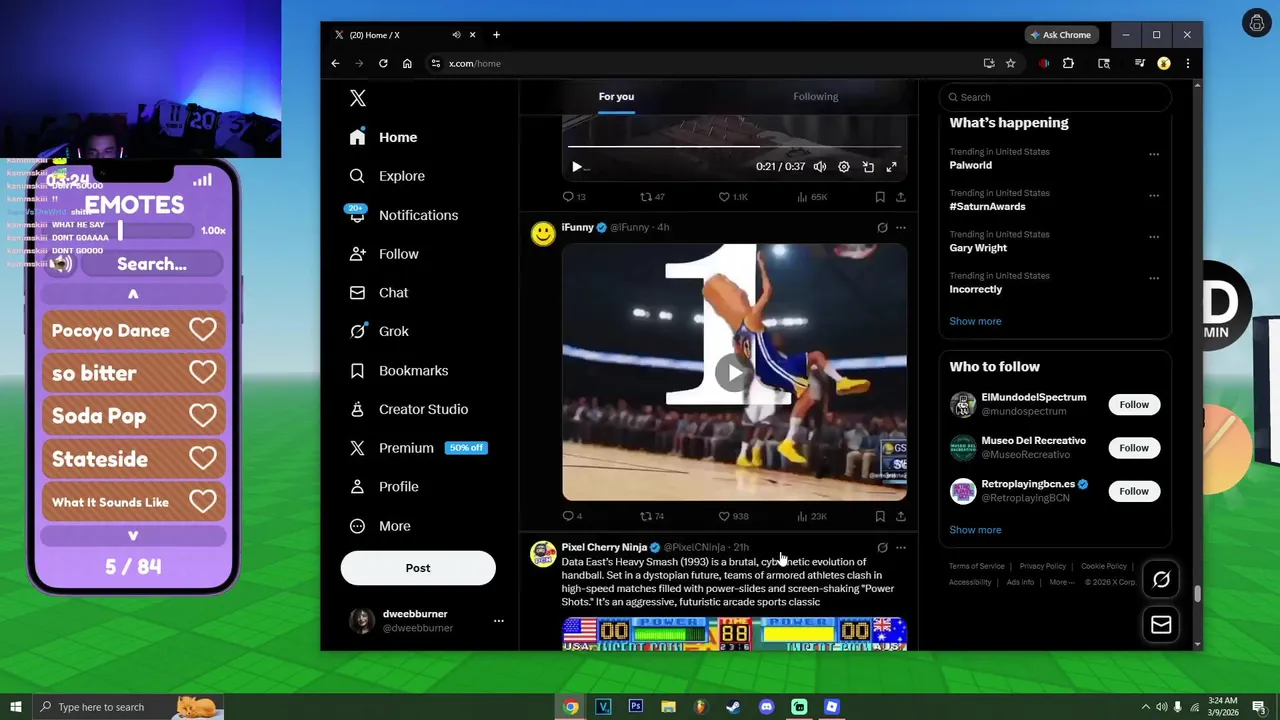Follow ElMundodelSpectrum

click(1134, 405)
